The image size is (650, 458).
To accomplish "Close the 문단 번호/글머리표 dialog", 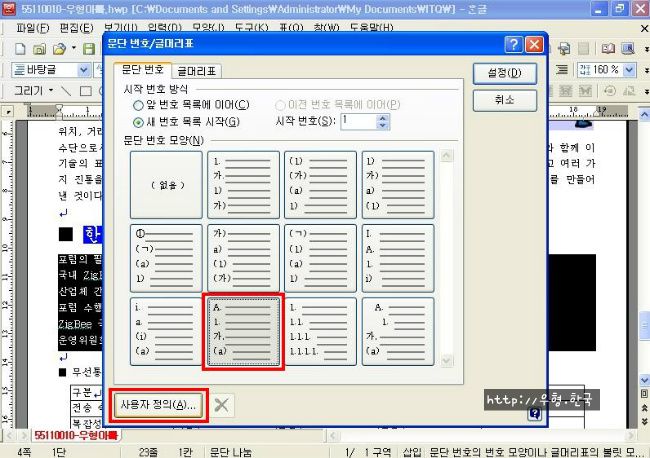I will tap(534, 44).
